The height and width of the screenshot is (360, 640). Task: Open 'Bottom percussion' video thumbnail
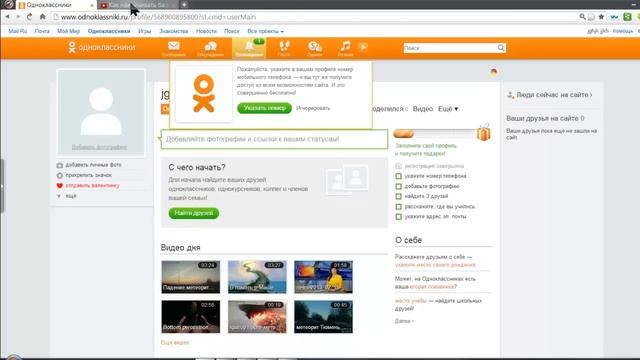(191, 317)
